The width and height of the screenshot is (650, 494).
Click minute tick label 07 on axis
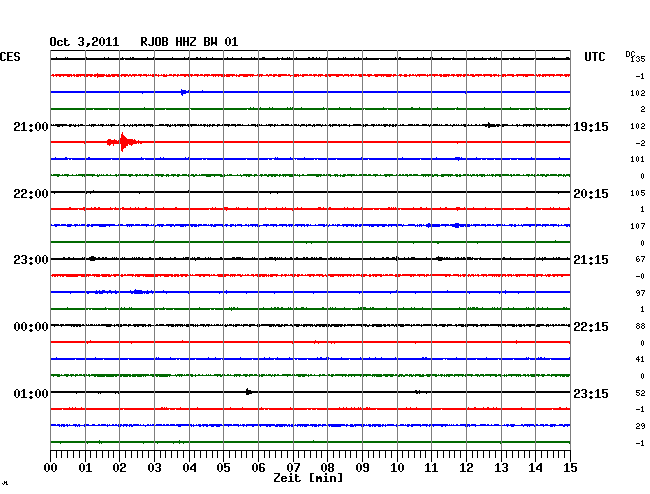pyautogui.click(x=293, y=468)
